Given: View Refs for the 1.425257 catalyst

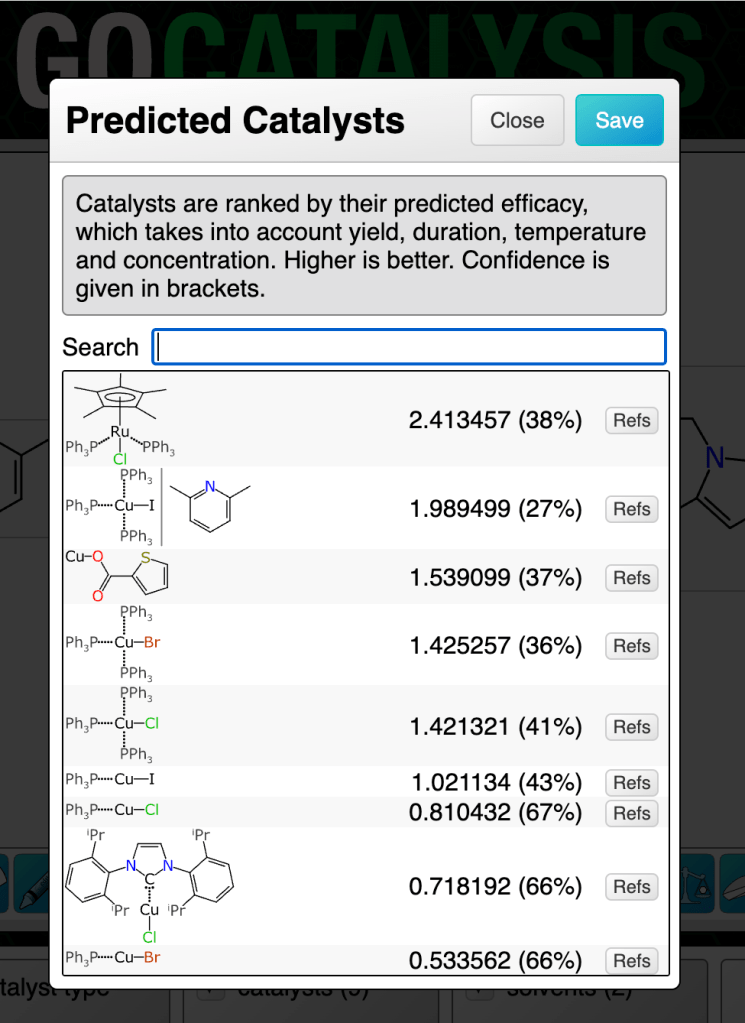Looking at the screenshot, I should pyautogui.click(x=632, y=646).
